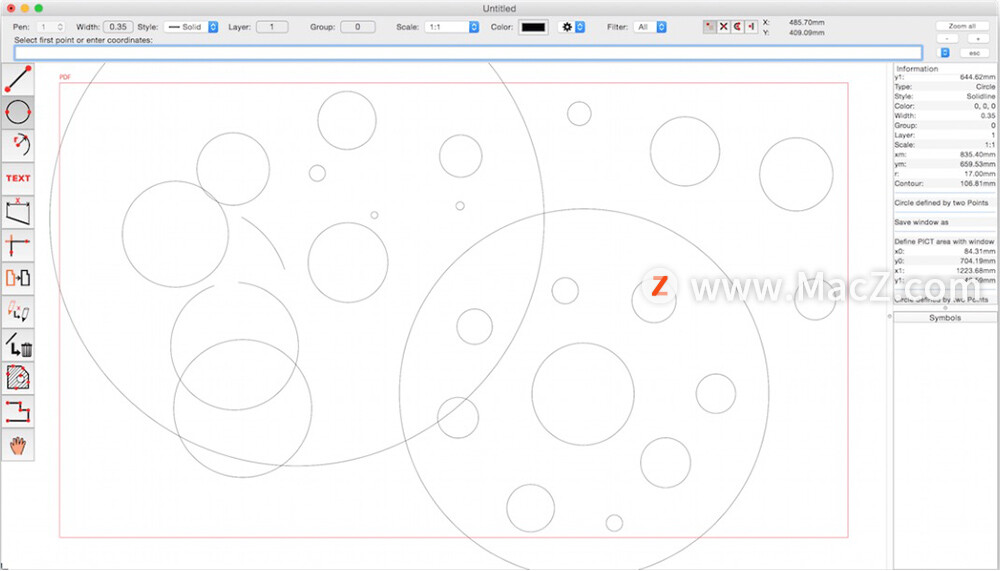The height and width of the screenshot is (571, 1000).
Task: Open the Scale 1:1 dropdown
Action: pos(451,27)
